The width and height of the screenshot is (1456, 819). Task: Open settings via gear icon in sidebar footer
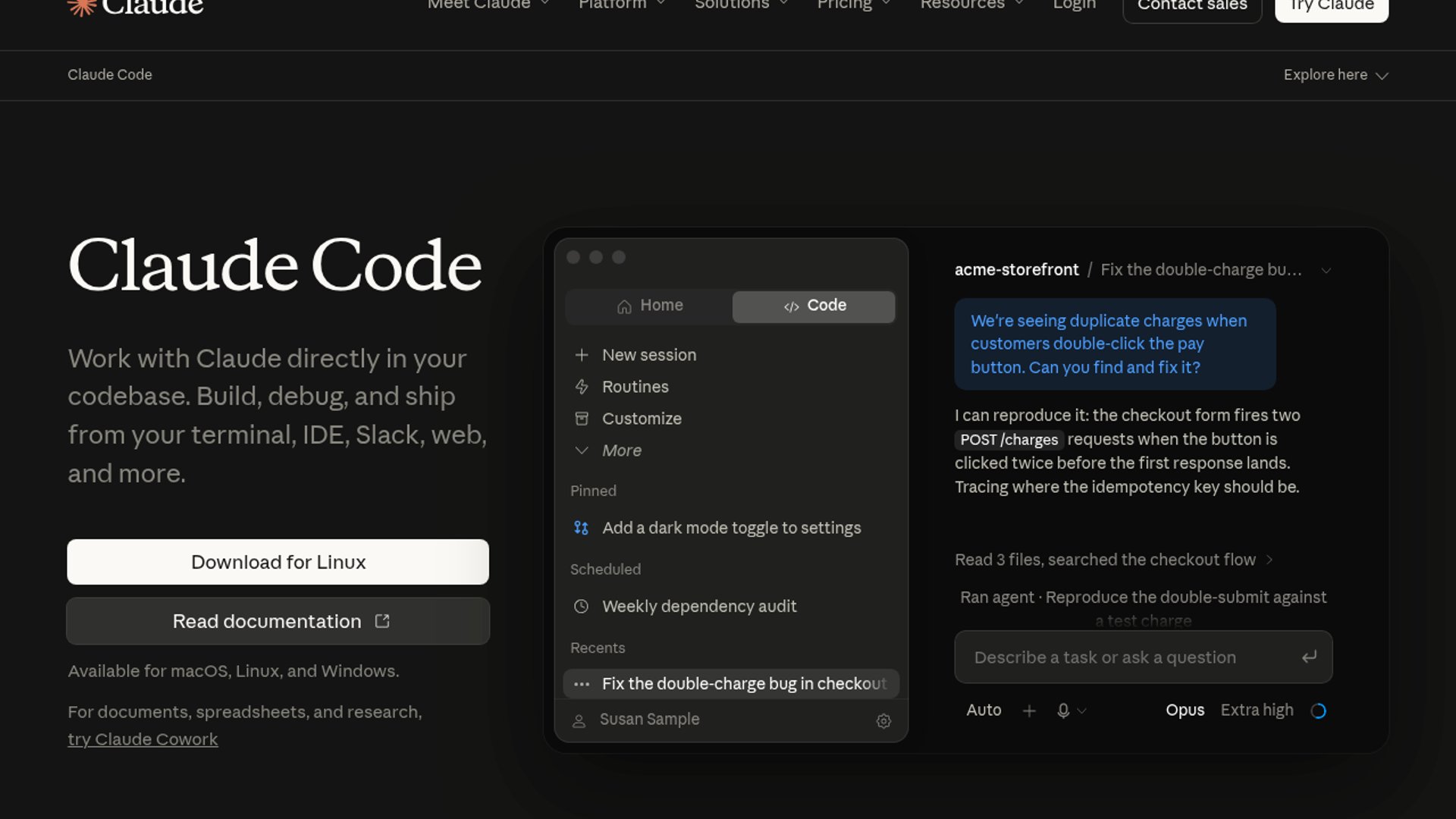pyautogui.click(x=883, y=721)
